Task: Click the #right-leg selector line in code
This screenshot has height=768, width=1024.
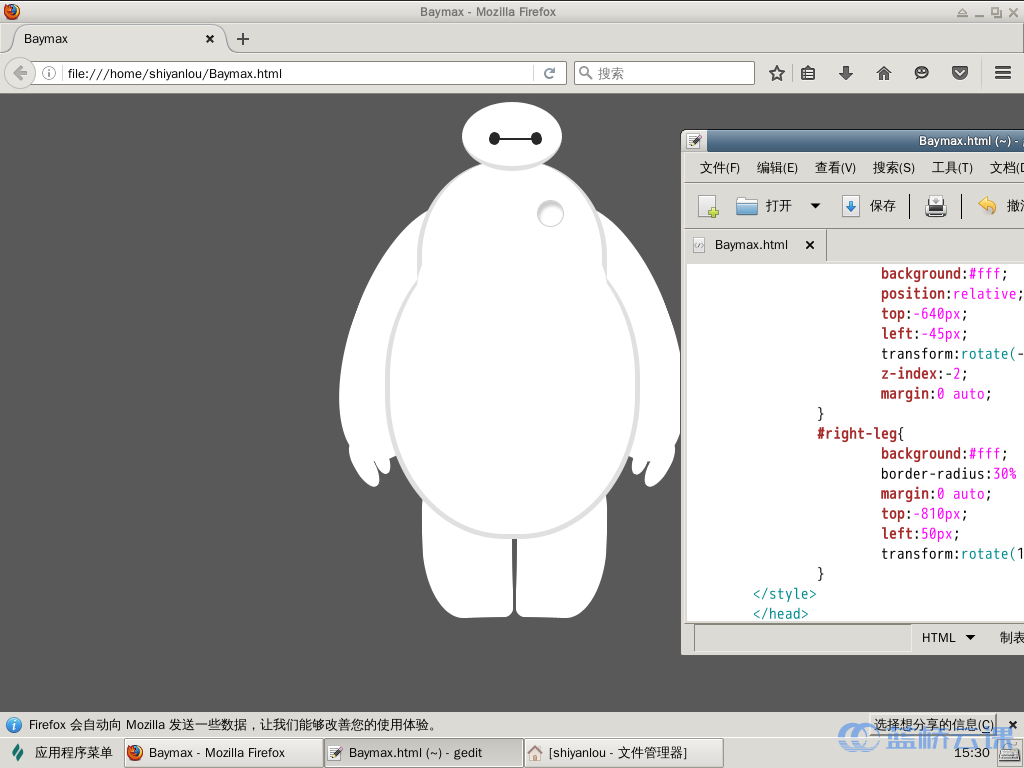Action: 860,434
